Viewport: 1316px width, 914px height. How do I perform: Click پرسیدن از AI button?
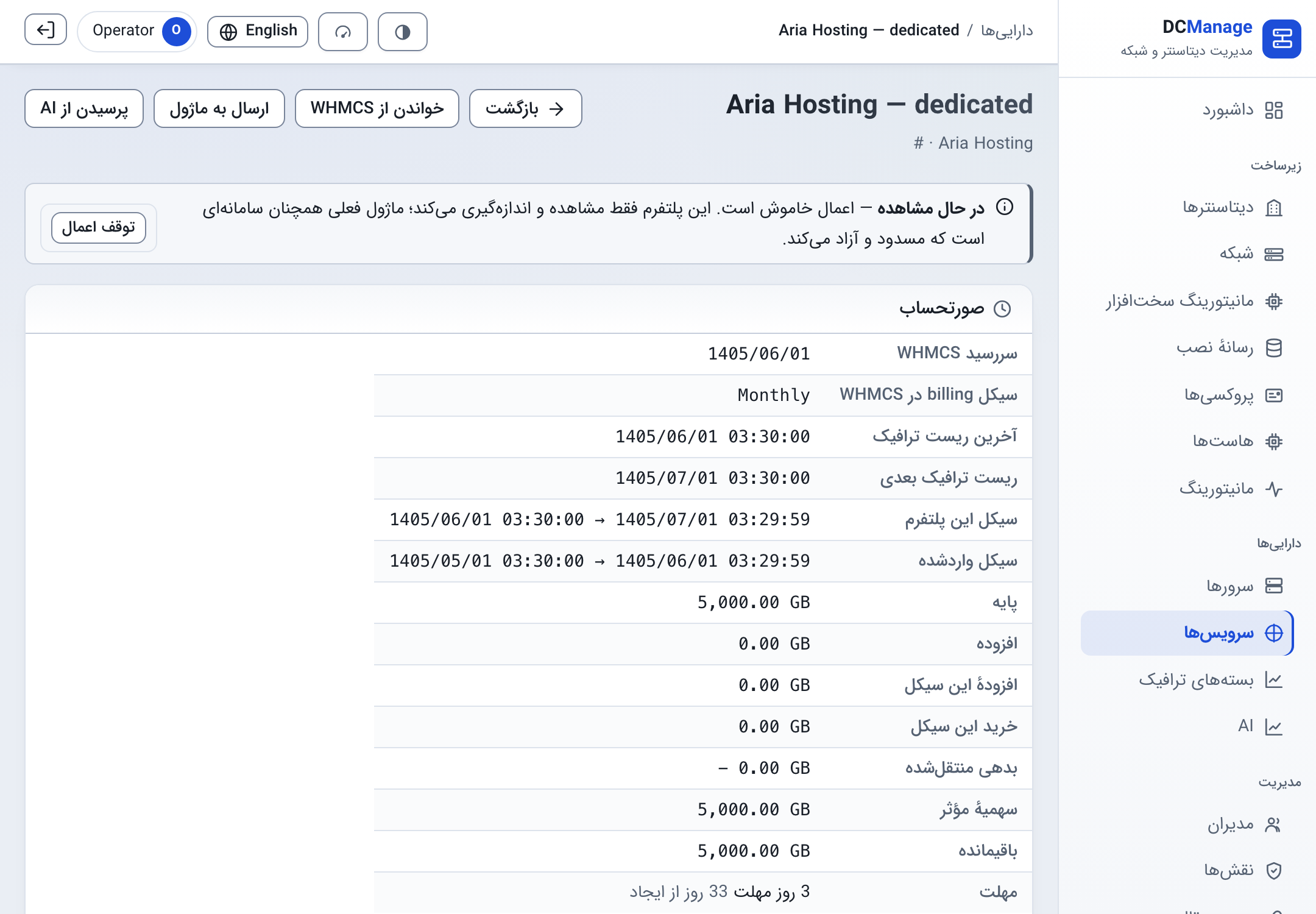click(x=84, y=108)
